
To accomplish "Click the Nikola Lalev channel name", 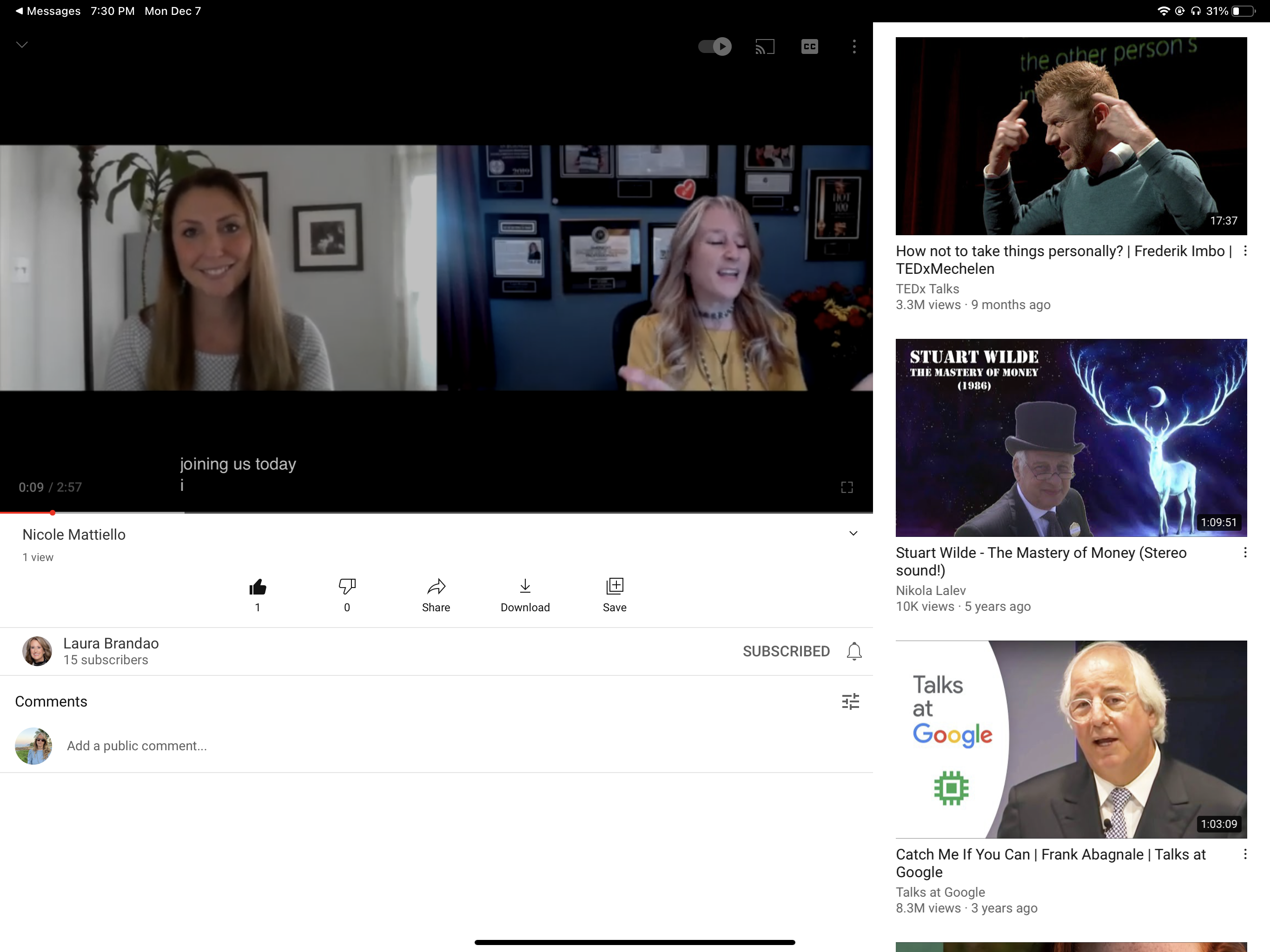I will [x=931, y=590].
